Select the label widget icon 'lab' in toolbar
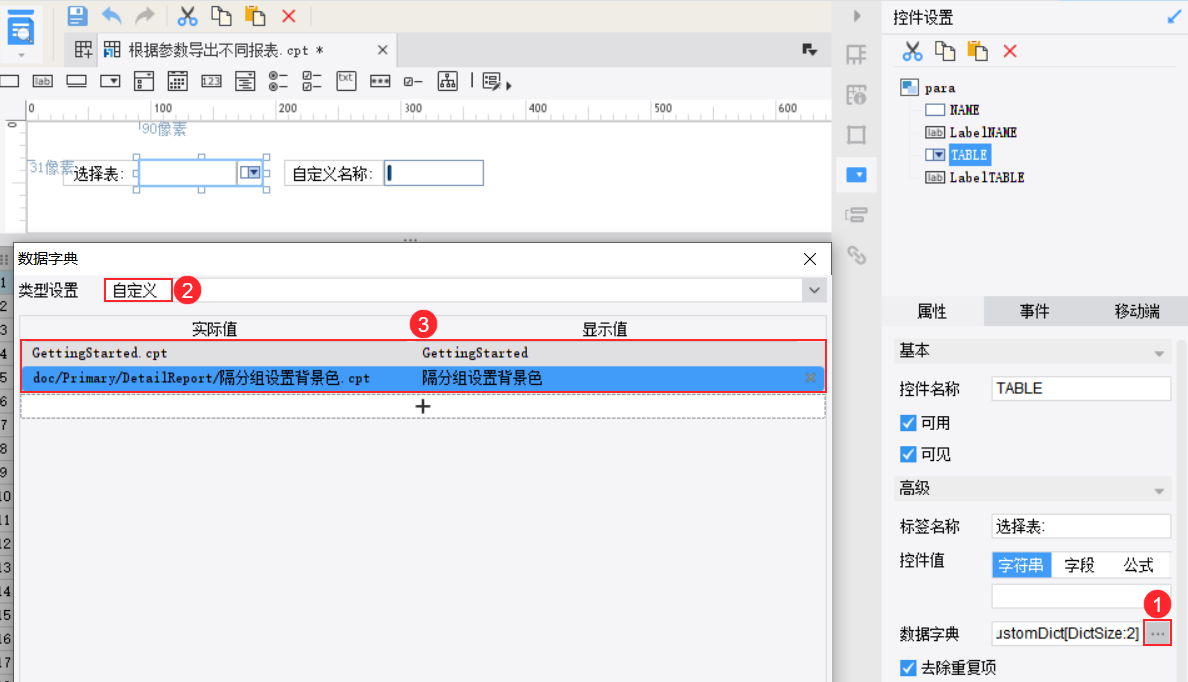This screenshot has height=682, width=1188. pos(42,81)
